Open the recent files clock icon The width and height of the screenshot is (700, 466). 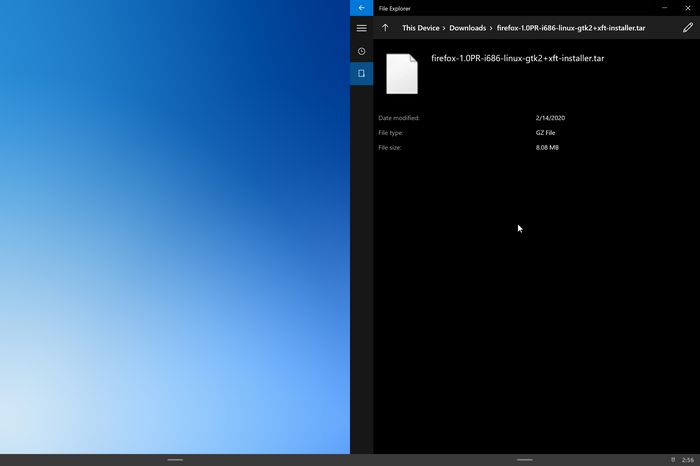pyautogui.click(x=362, y=51)
